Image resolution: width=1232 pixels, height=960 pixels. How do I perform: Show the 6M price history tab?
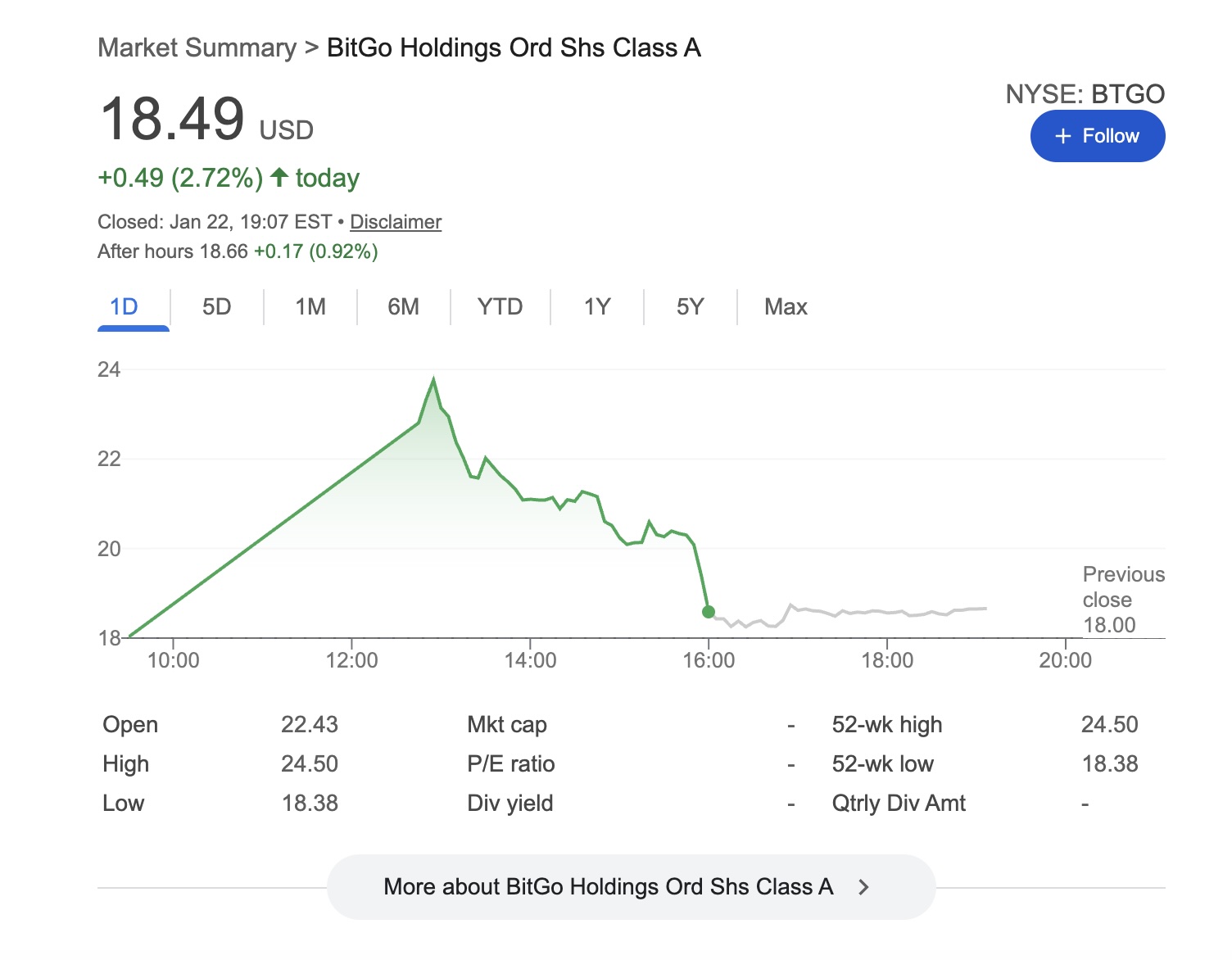click(x=403, y=307)
